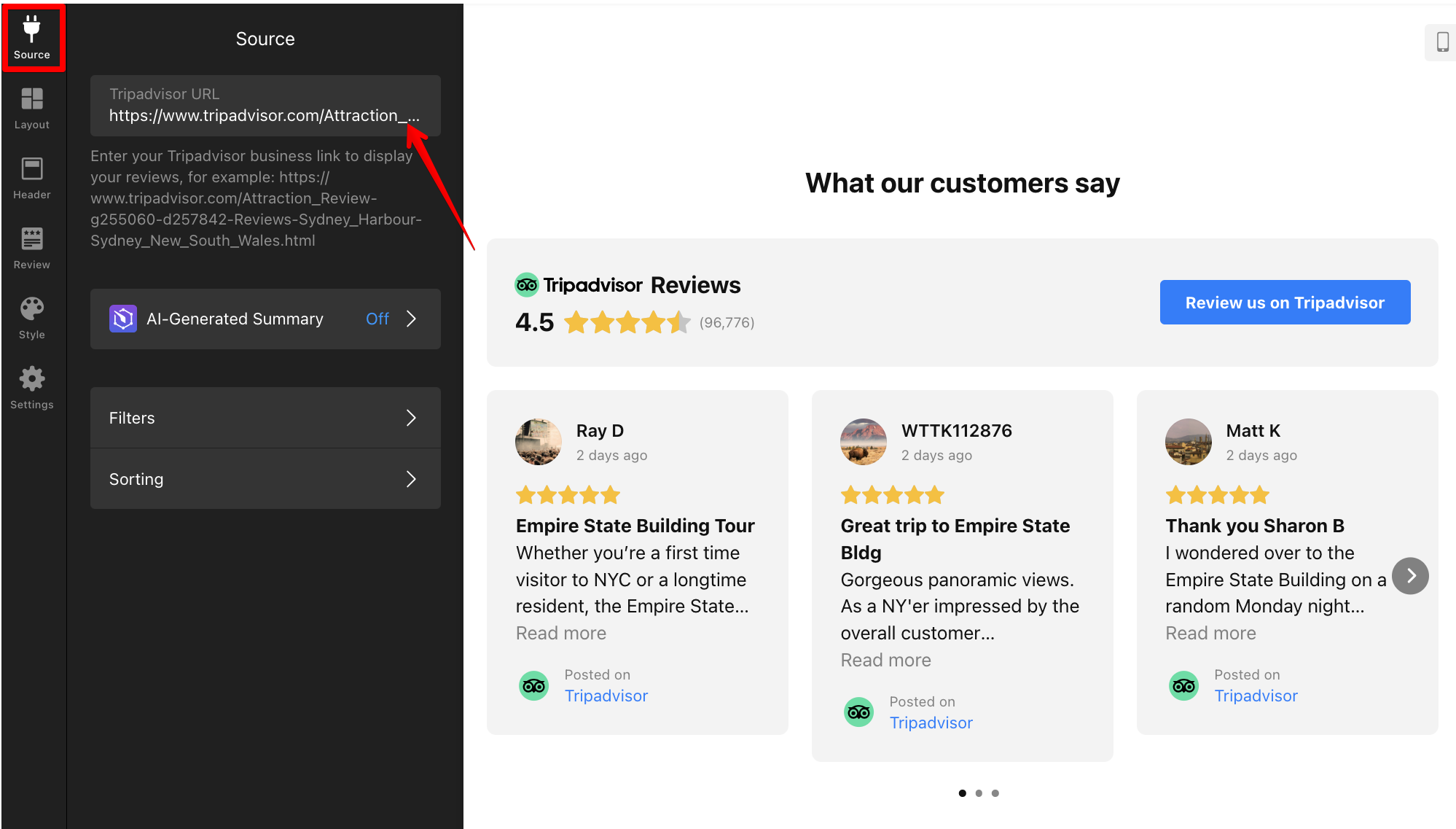Click Read more on WTTK112876's review

point(886,660)
